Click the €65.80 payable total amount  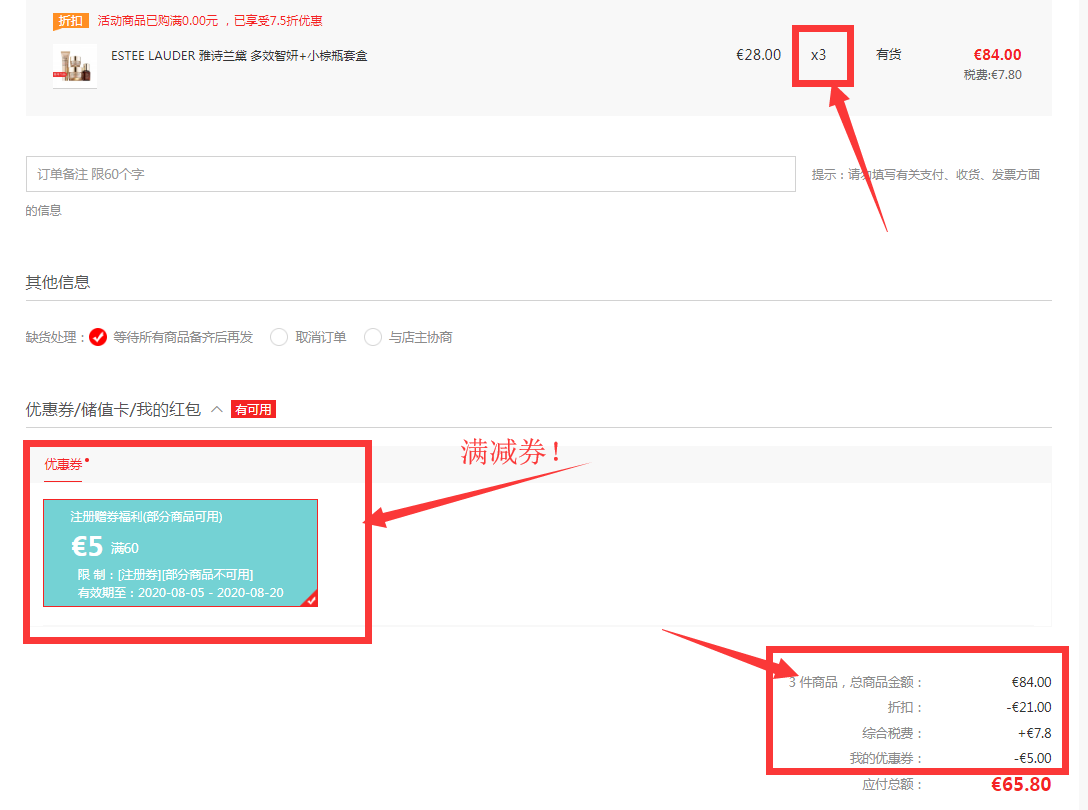click(1020, 785)
